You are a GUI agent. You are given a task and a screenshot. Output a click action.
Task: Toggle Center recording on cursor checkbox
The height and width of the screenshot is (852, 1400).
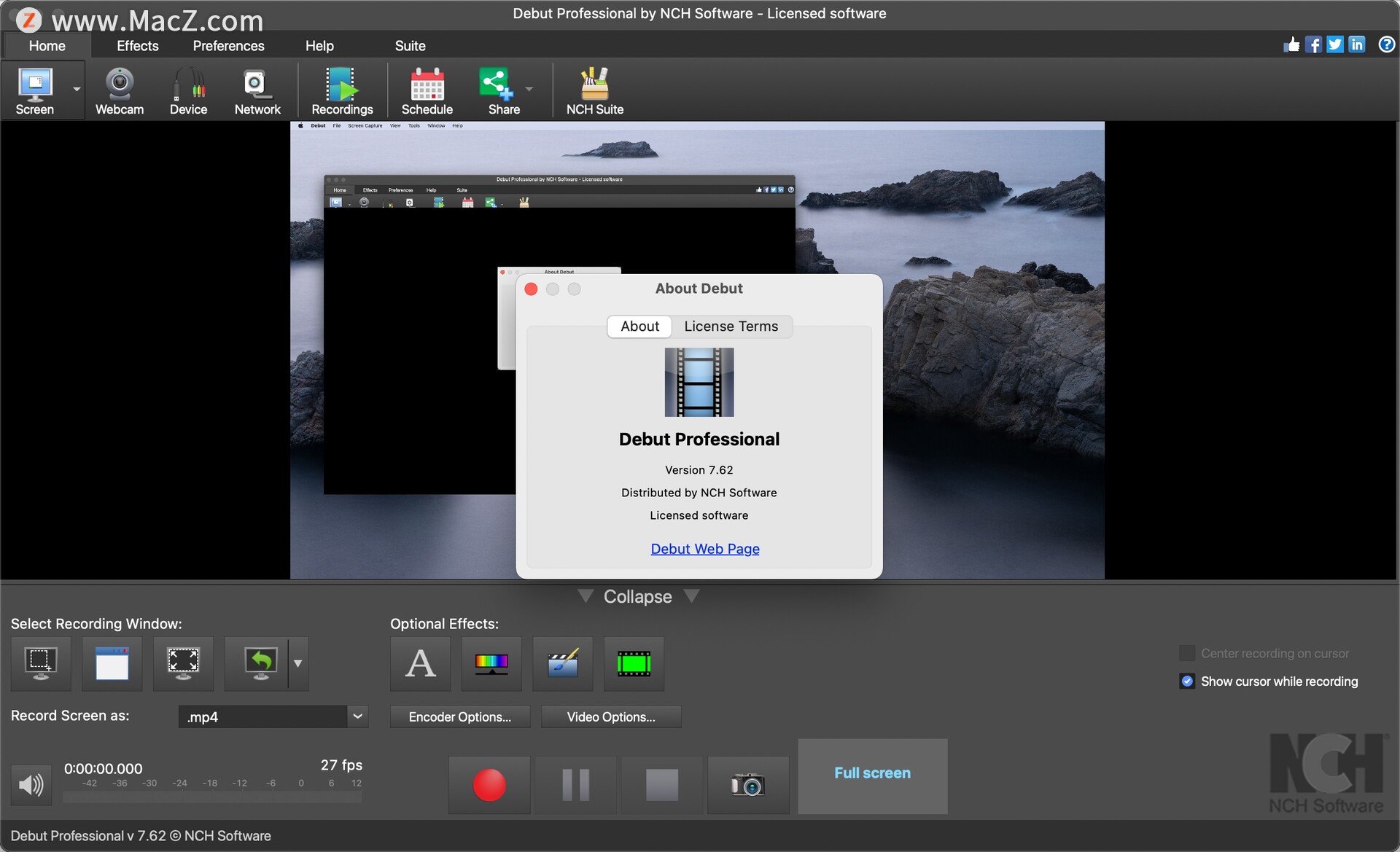tap(1187, 653)
